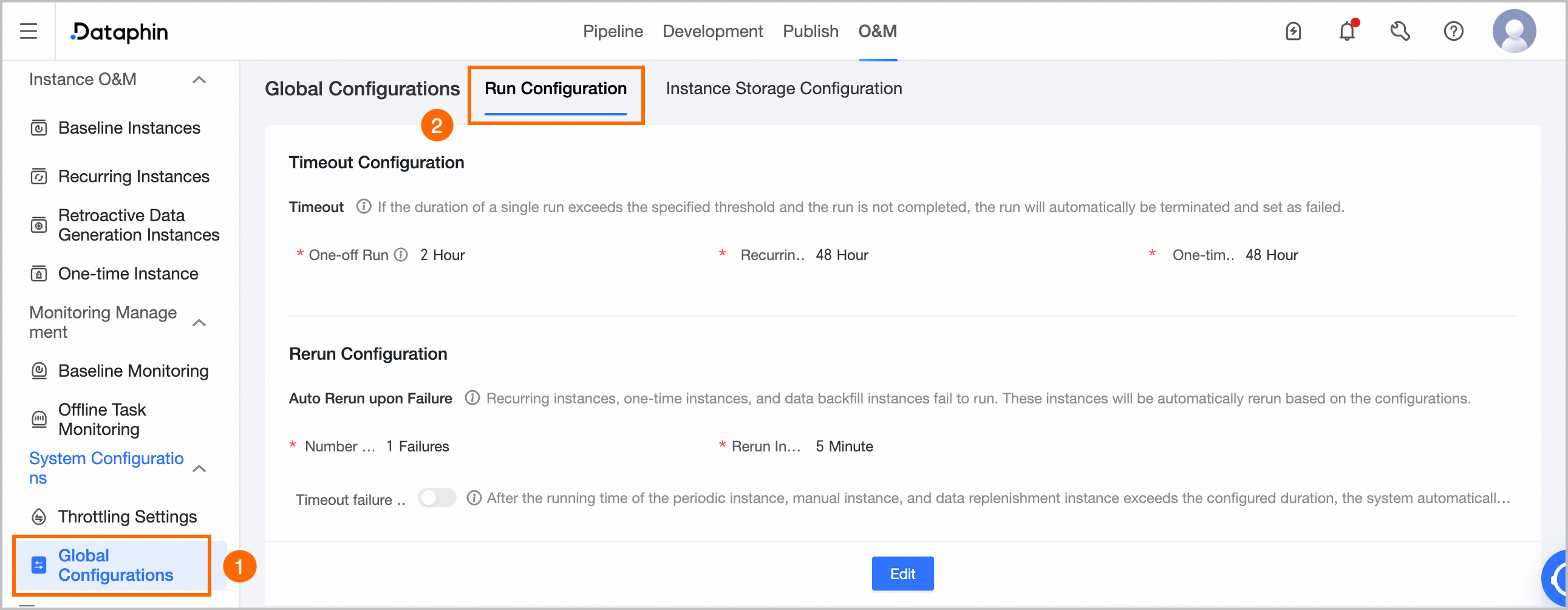Click the 'Auto Rerun upon Failure' label

pos(370,398)
